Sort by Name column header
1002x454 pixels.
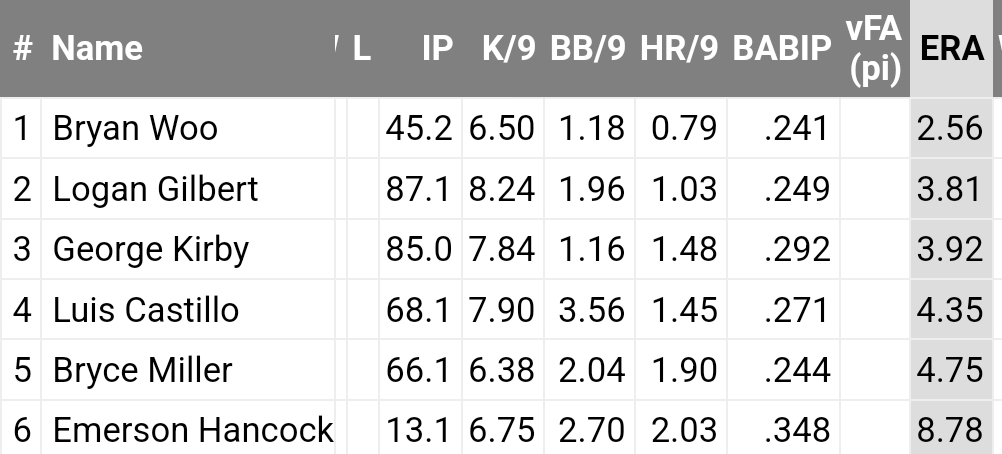click(97, 49)
